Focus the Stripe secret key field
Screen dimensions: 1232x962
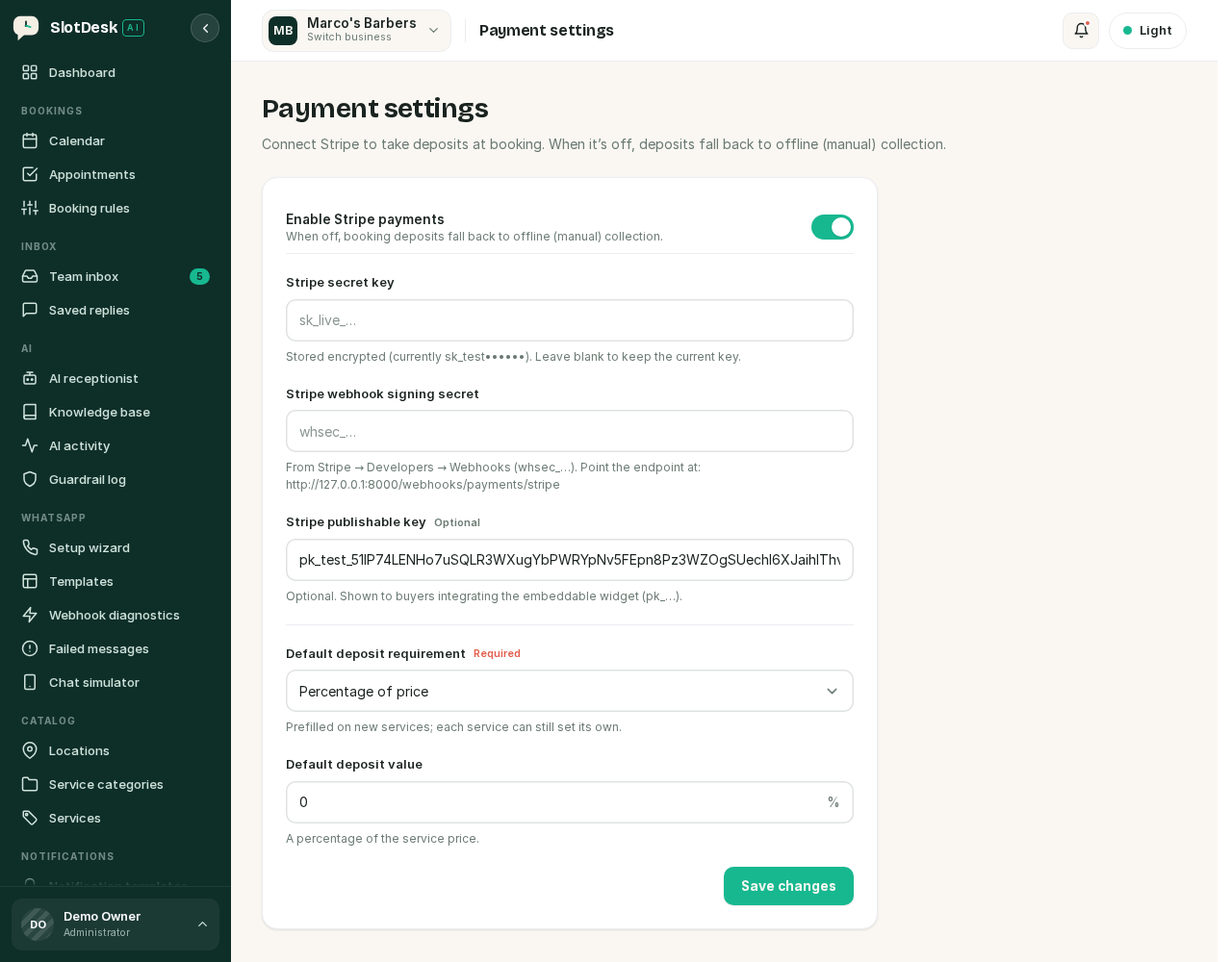570,320
